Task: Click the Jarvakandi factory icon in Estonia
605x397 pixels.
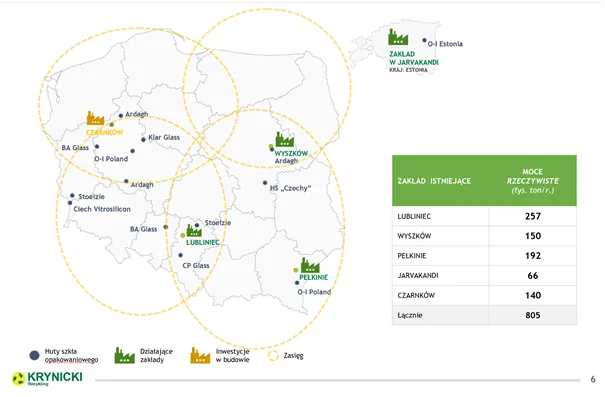Action: [398, 37]
